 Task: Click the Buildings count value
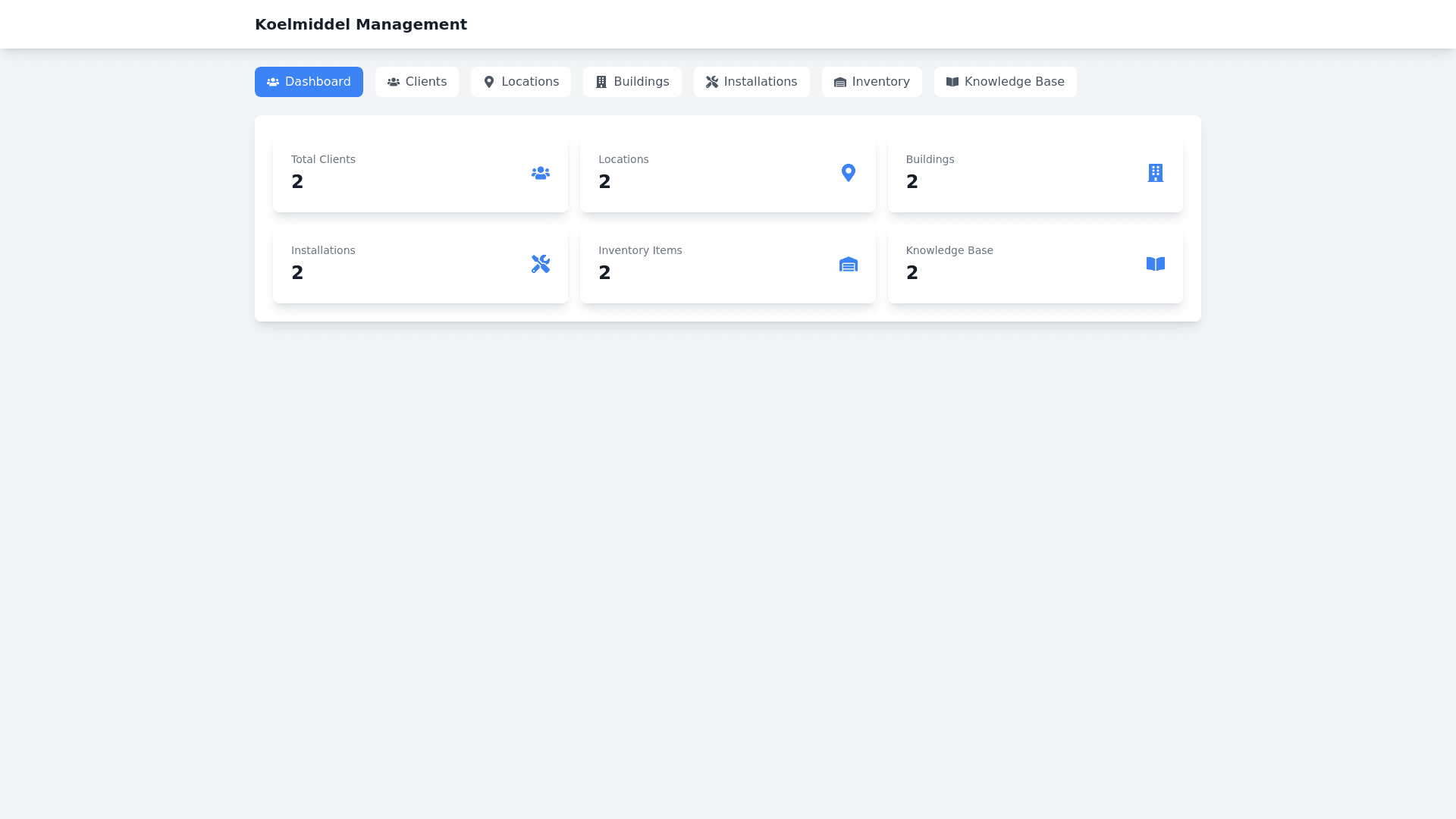pos(912,182)
